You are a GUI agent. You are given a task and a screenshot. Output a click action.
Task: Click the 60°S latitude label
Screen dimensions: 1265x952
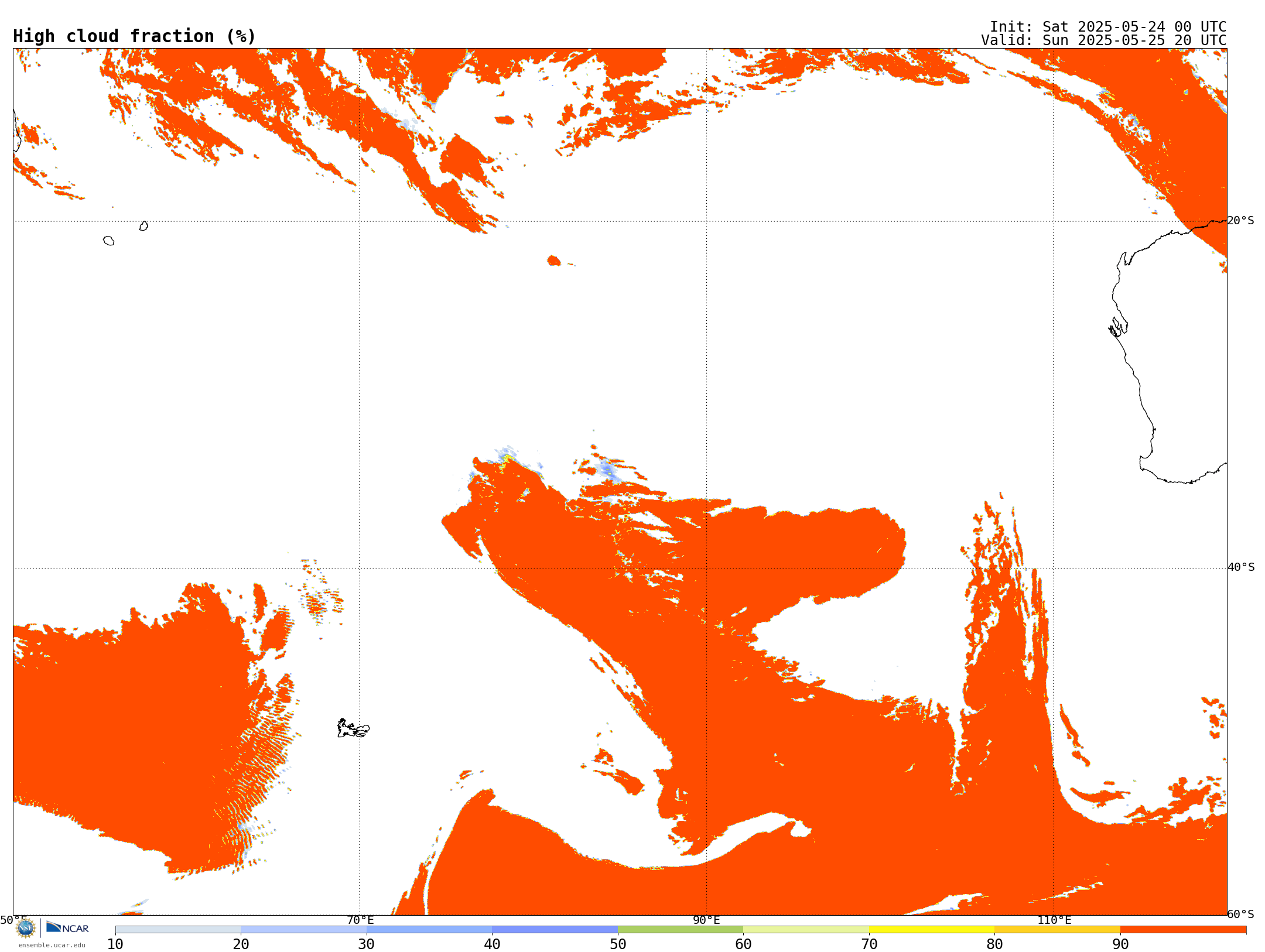coord(1240,914)
